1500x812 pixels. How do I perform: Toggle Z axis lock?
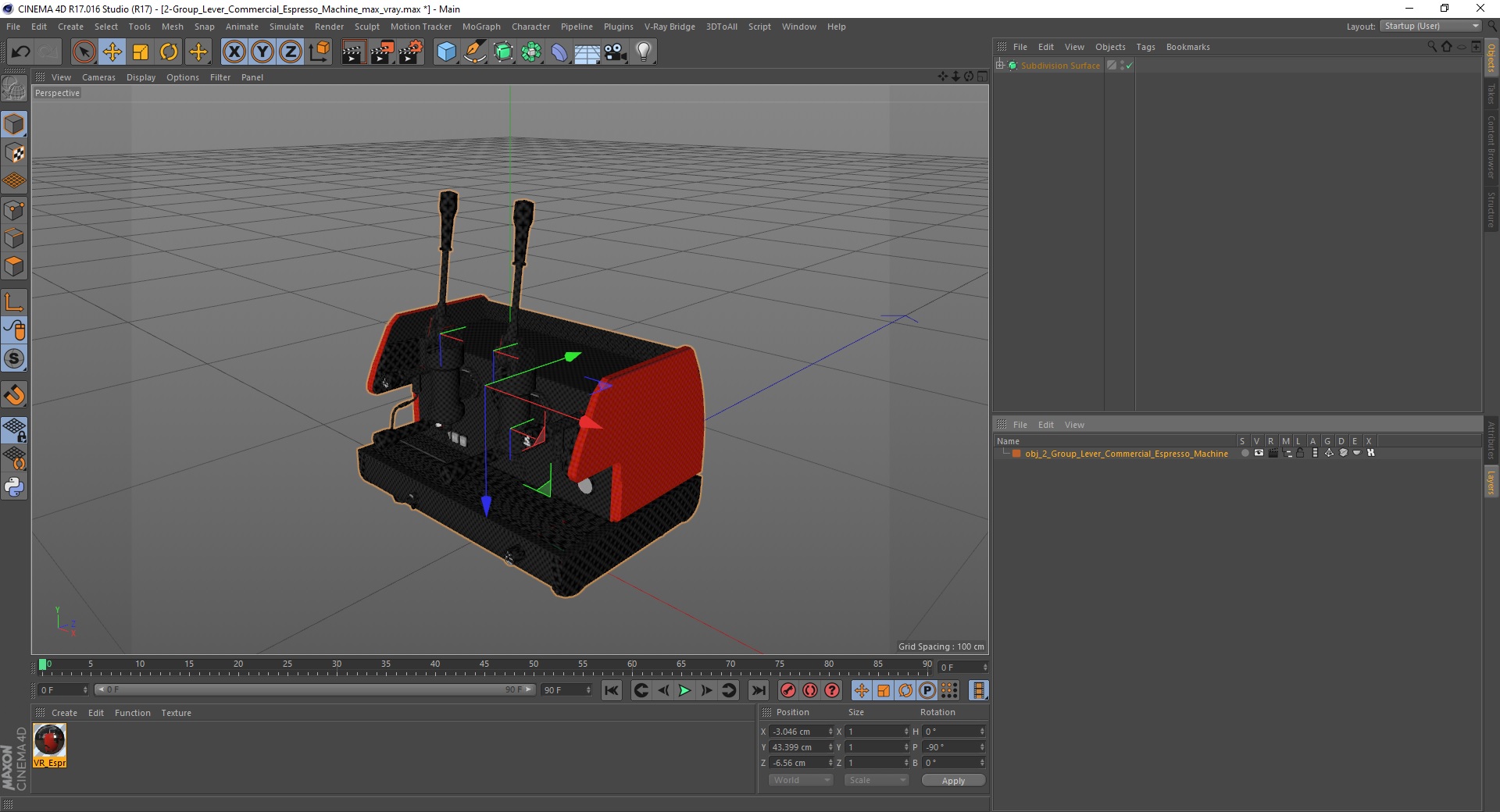coord(291,52)
